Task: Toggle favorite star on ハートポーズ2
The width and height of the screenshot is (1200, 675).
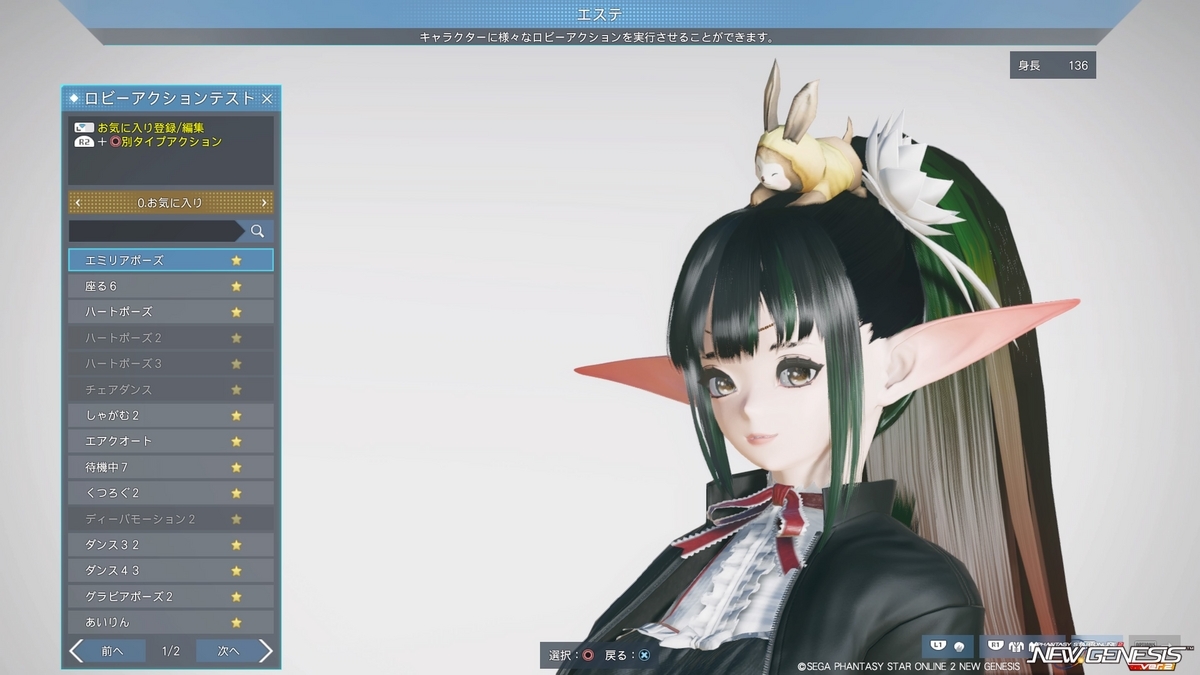Action: pos(237,338)
